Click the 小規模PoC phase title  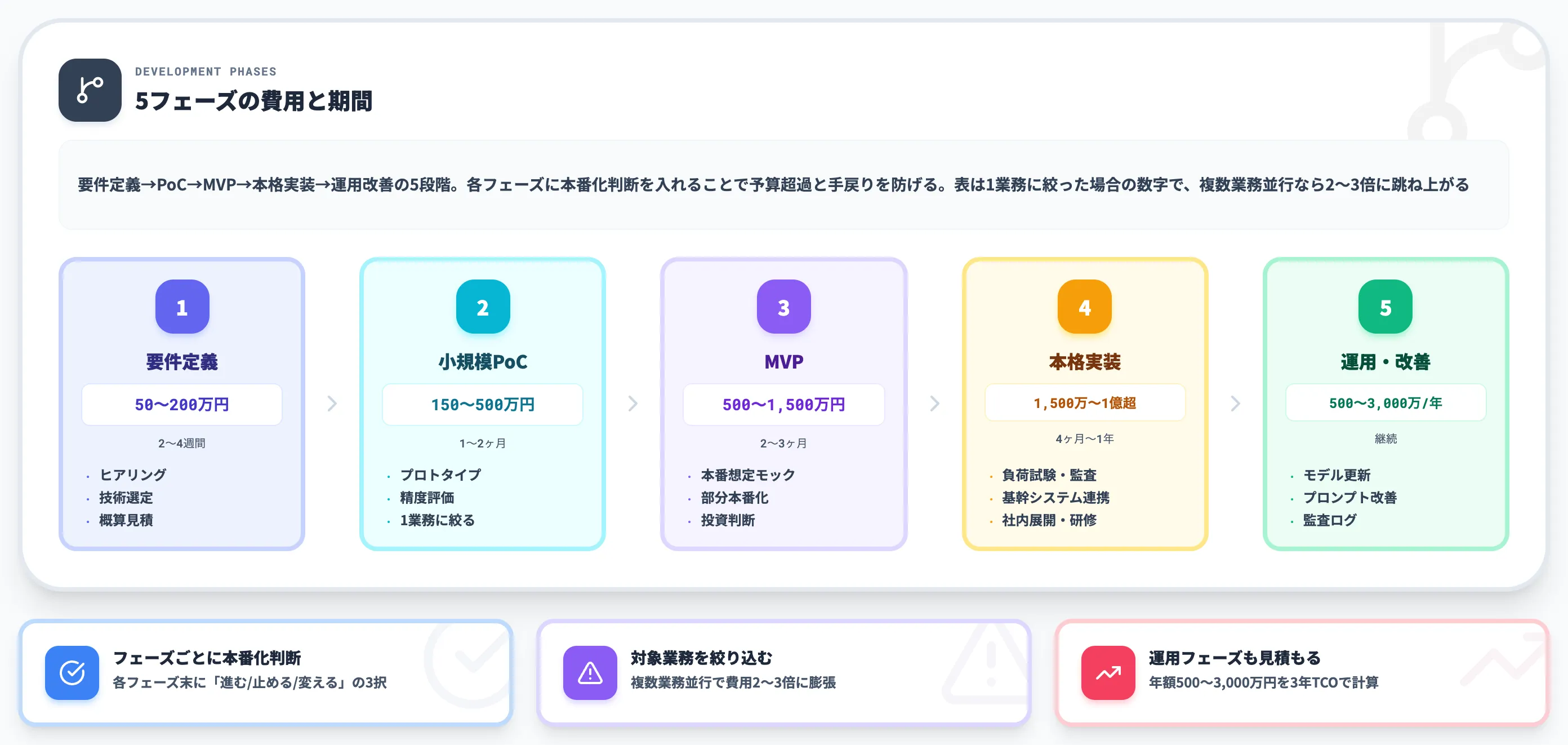[483, 362]
